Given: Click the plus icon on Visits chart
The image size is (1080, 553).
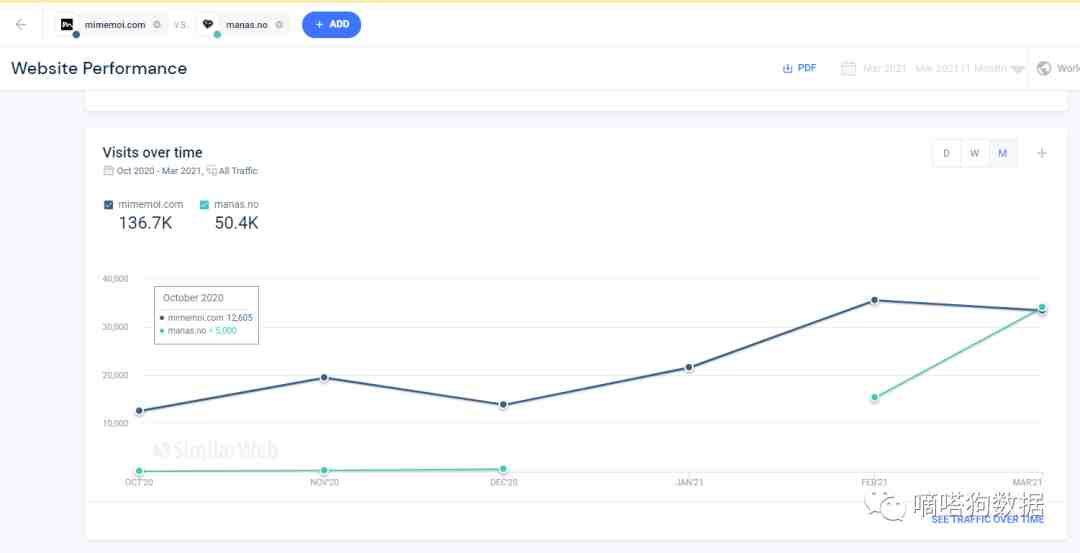Looking at the screenshot, I should point(1041,153).
